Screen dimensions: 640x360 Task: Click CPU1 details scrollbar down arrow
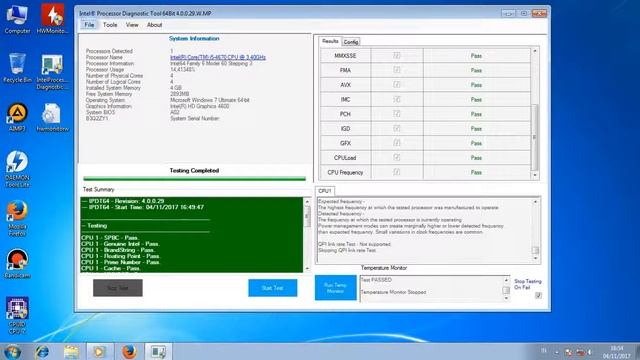(x=536, y=258)
